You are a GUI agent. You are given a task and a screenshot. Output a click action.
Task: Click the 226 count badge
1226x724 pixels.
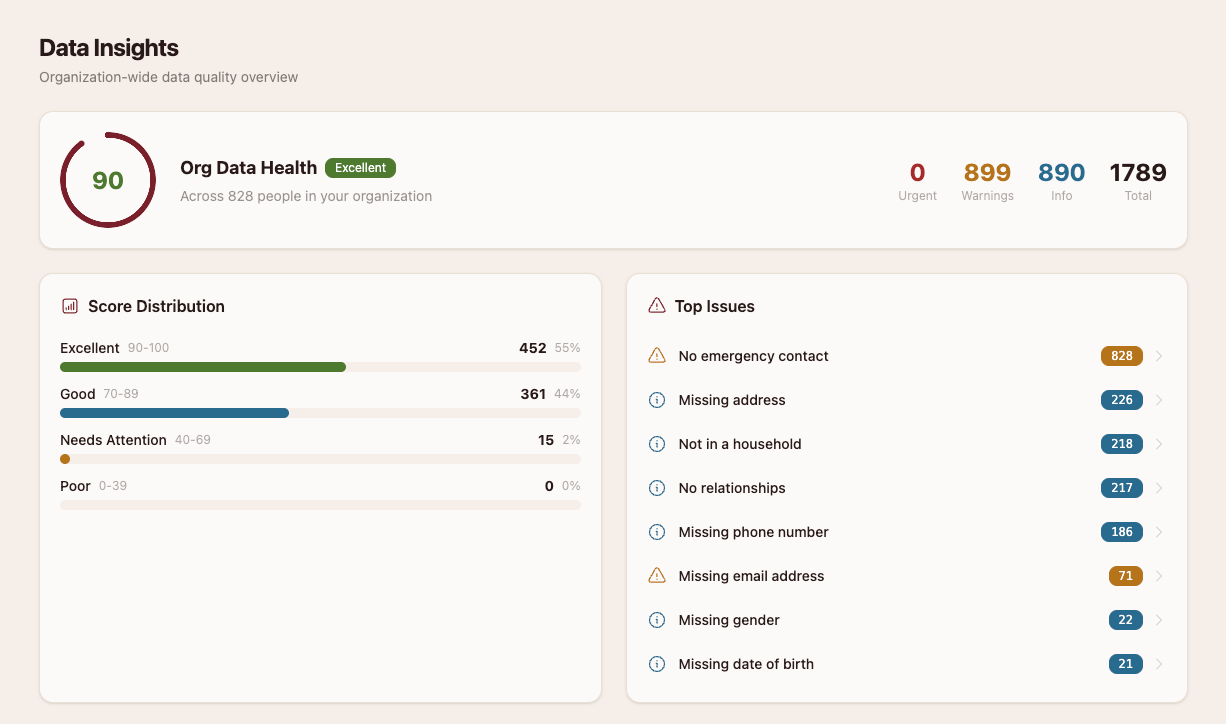(x=1122, y=400)
